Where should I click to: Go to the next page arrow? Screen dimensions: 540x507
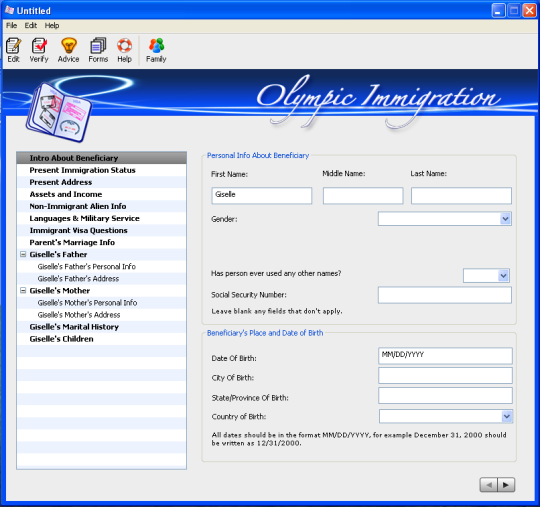506,485
